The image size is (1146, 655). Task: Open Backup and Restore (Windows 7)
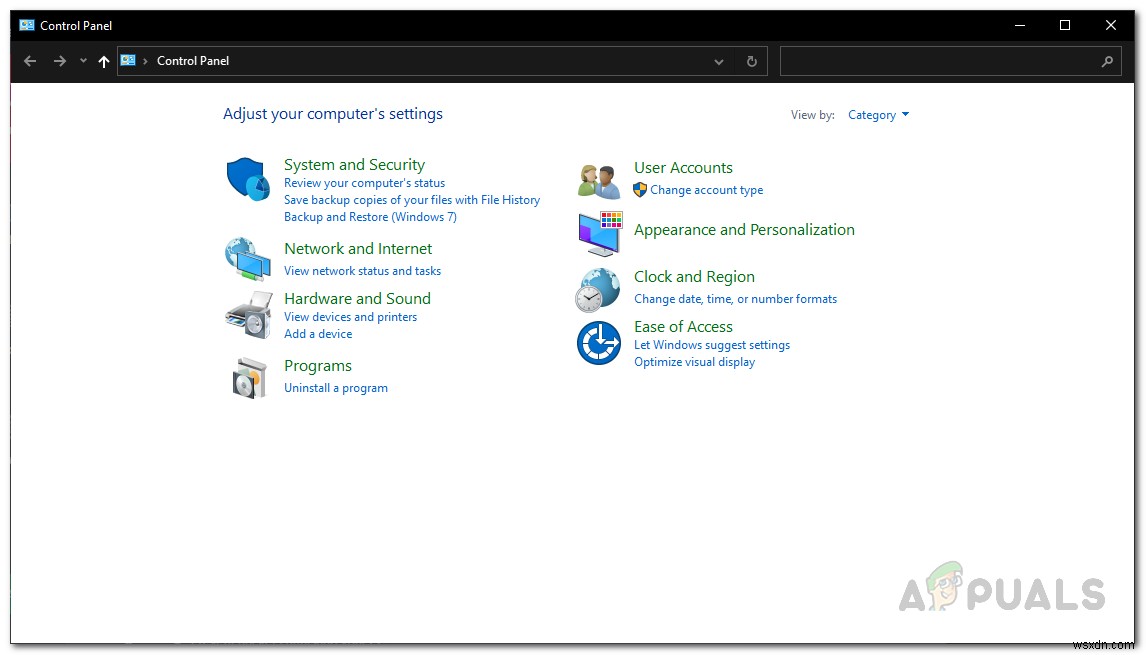(x=370, y=216)
